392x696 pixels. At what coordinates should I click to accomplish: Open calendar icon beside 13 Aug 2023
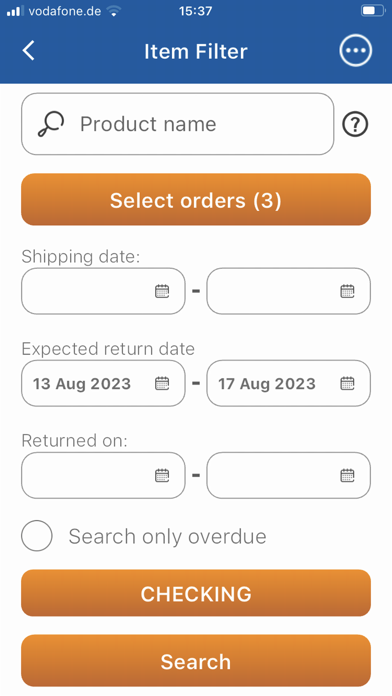click(x=162, y=383)
